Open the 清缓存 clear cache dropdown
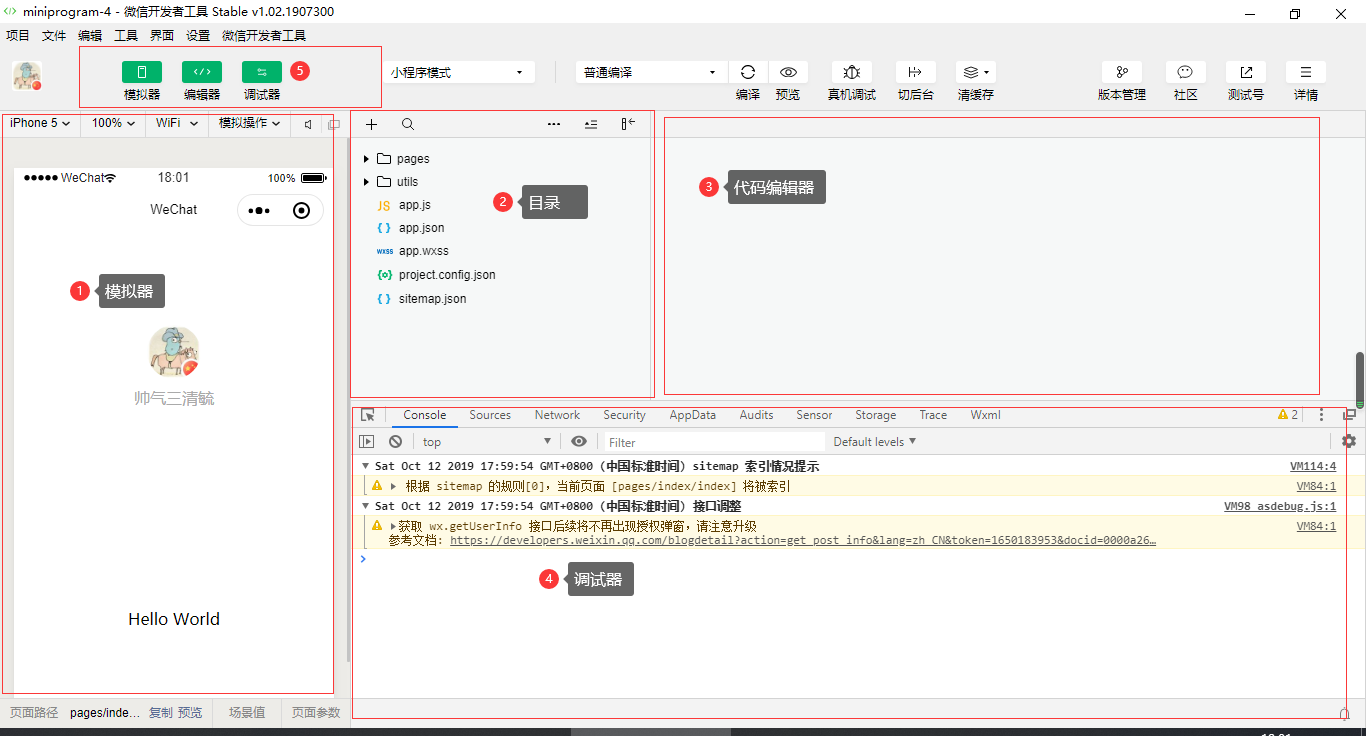1366x736 pixels. tap(976, 72)
